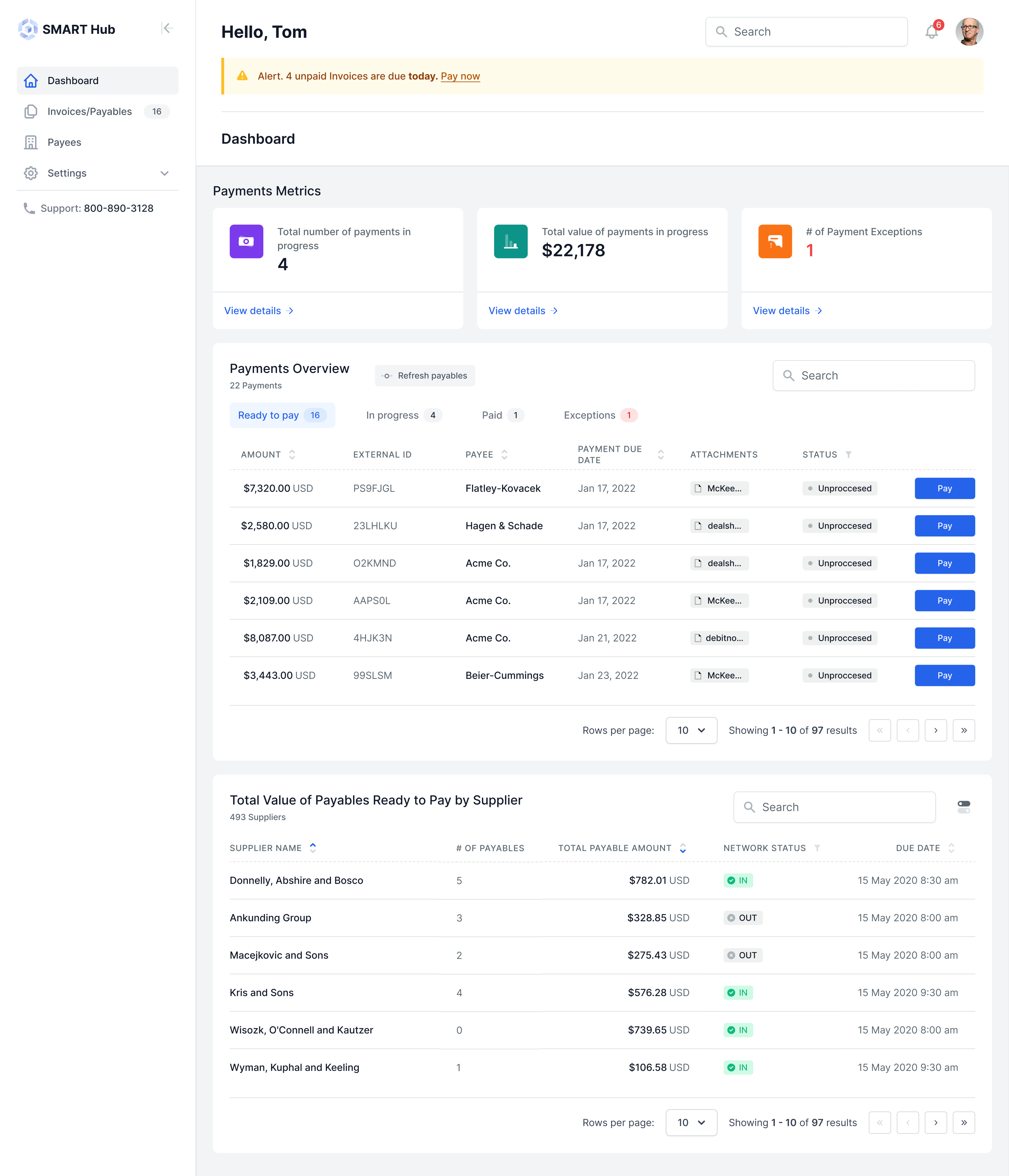
Task: Switch to the In progress tab
Action: coord(403,415)
